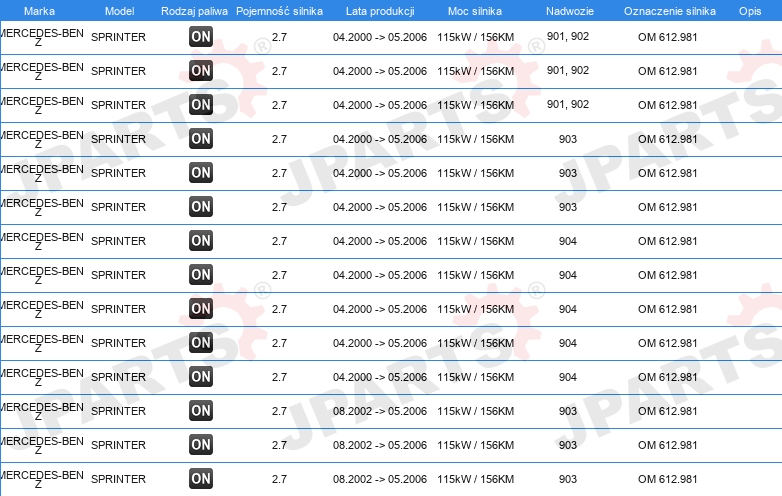Click ON diesel icon in third 901, 902 row

click(x=201, y=105)
